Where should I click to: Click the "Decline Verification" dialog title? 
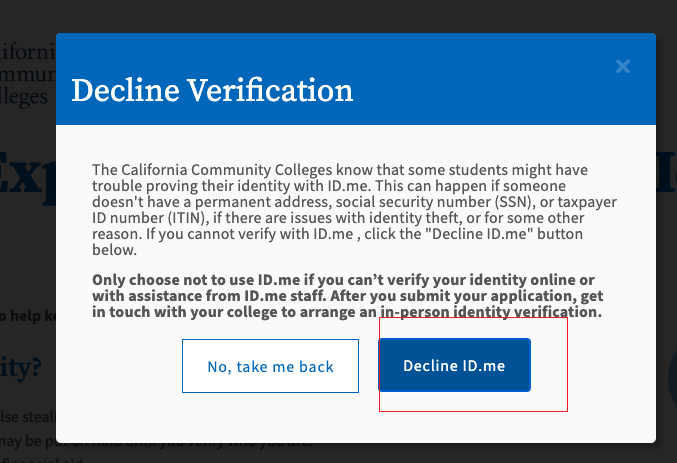coord(212,91)
